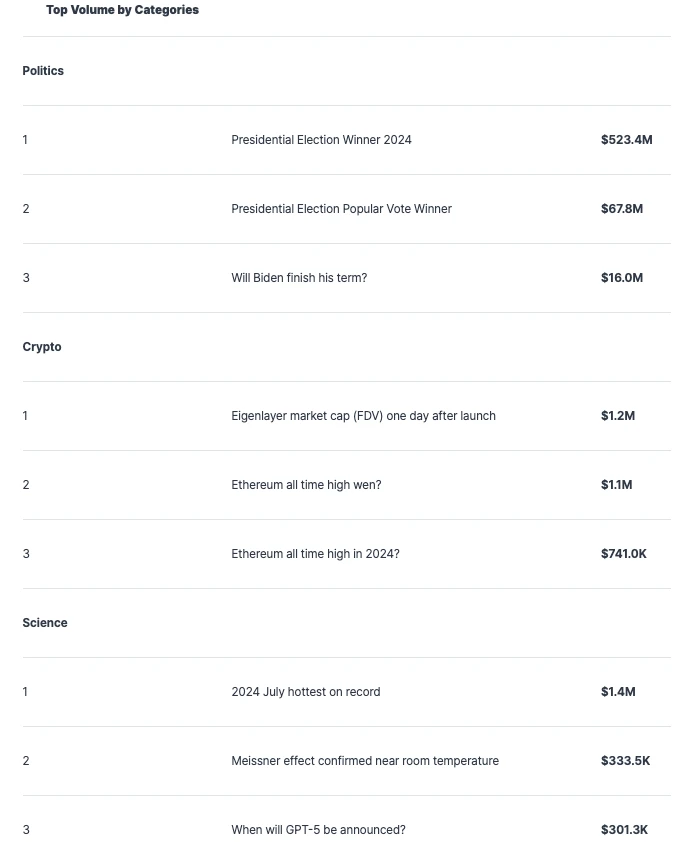Viewport: 693px width, 865px height.
Task: Click the Meissner effect confirmed market link
Action: pos(365,761)
